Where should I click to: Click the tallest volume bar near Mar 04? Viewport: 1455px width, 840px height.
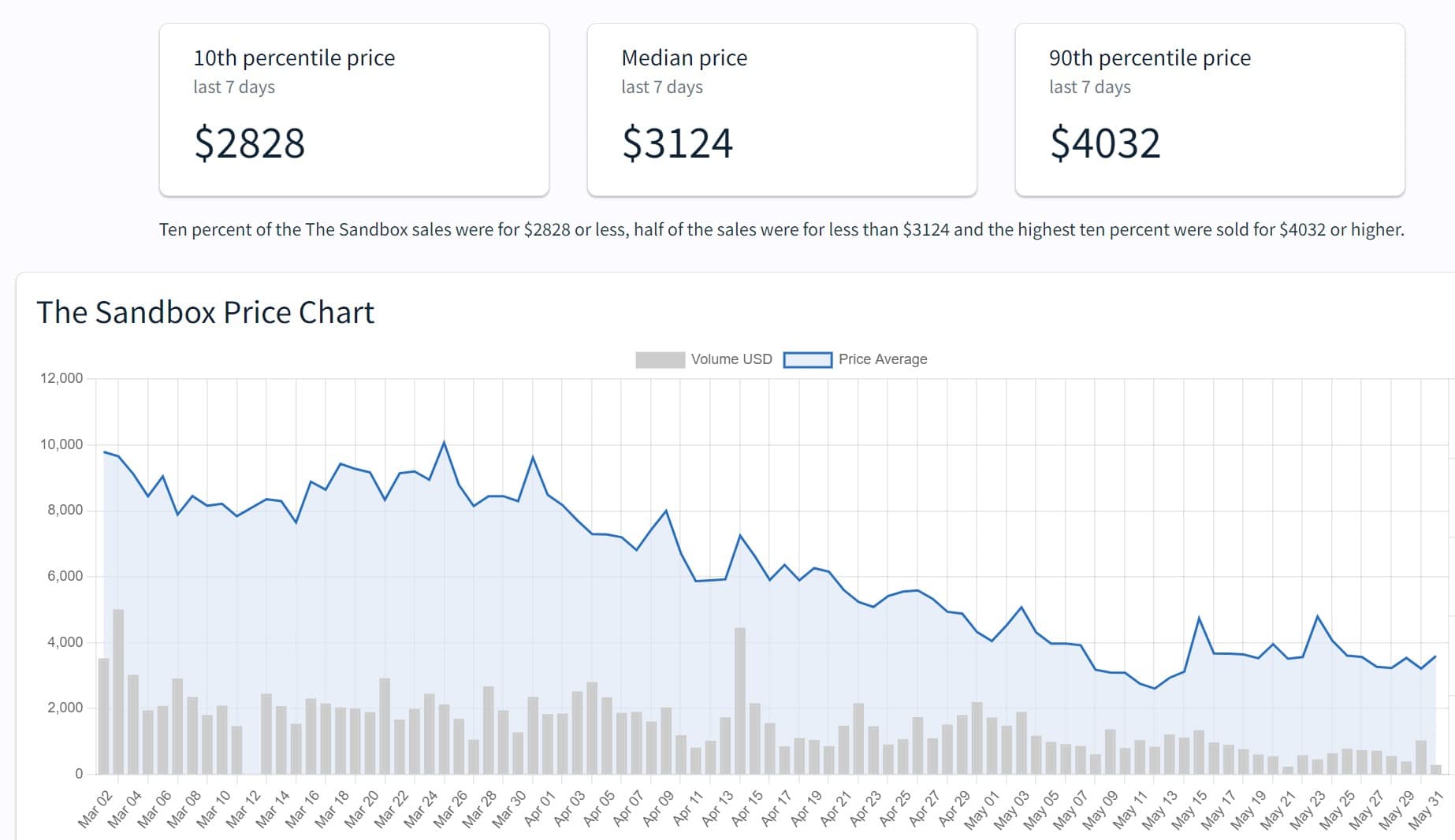[x=118, y=691]
